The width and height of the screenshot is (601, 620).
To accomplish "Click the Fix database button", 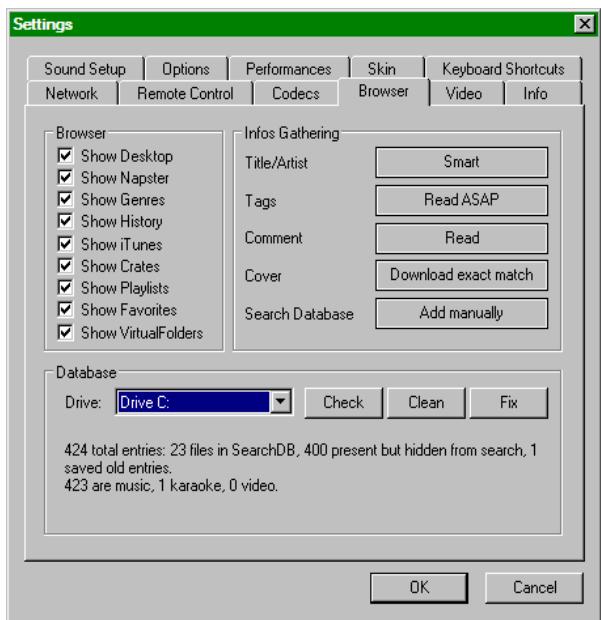I will click(509, 403).
